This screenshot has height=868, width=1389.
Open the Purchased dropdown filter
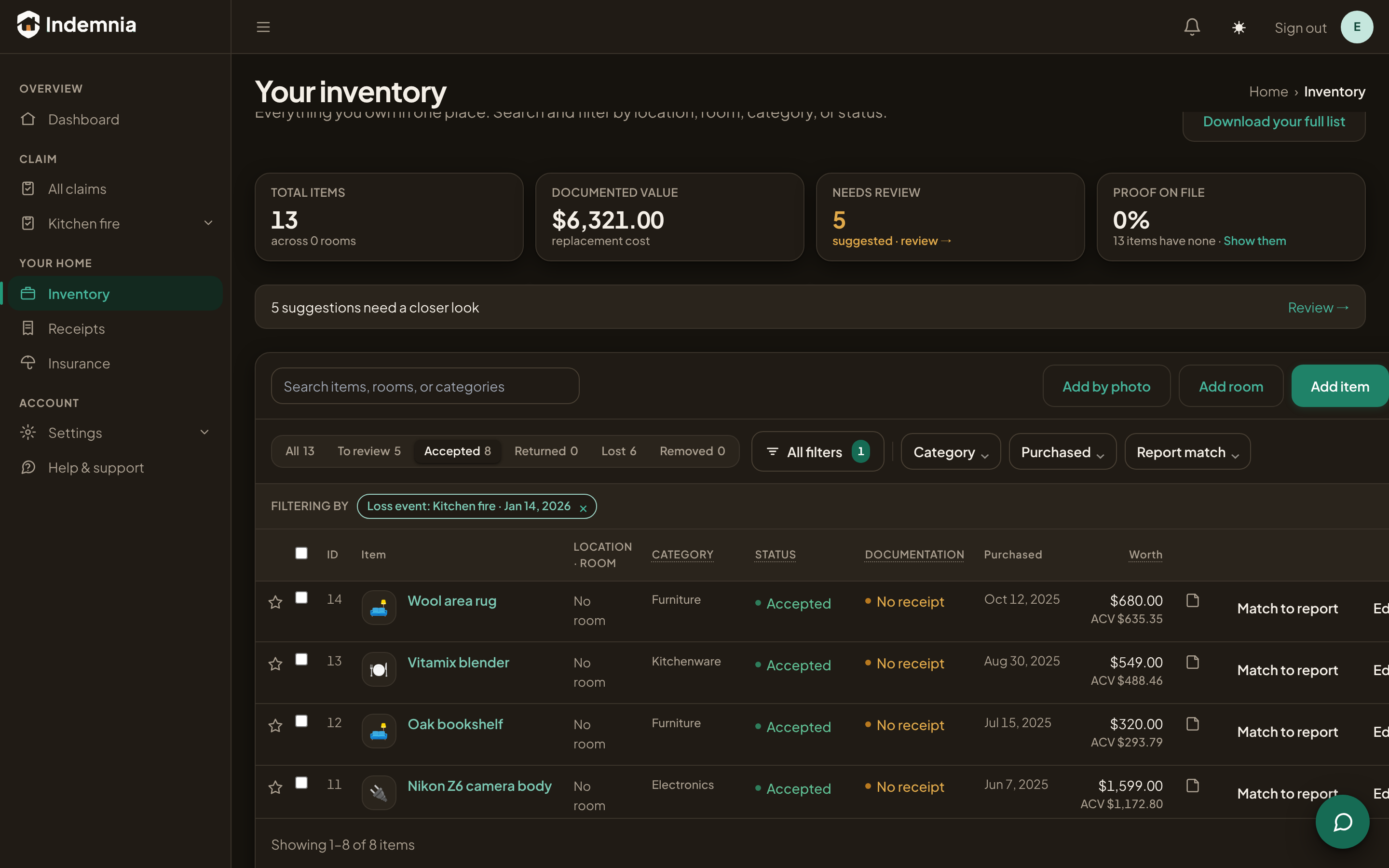(1062, 452)
